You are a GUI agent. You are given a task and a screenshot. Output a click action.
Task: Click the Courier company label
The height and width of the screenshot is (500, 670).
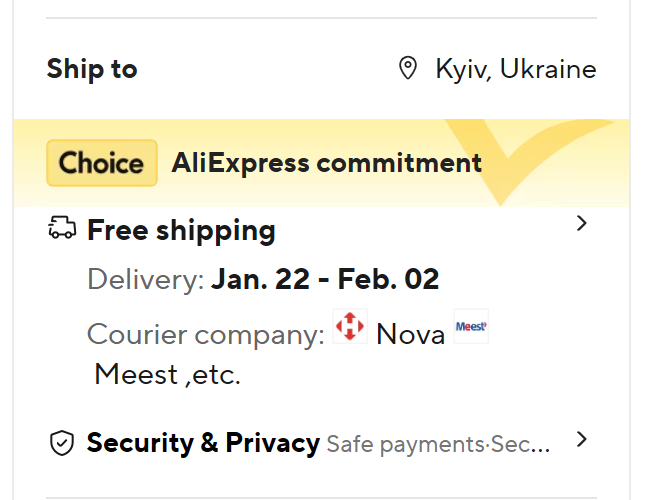click(205, 334)
